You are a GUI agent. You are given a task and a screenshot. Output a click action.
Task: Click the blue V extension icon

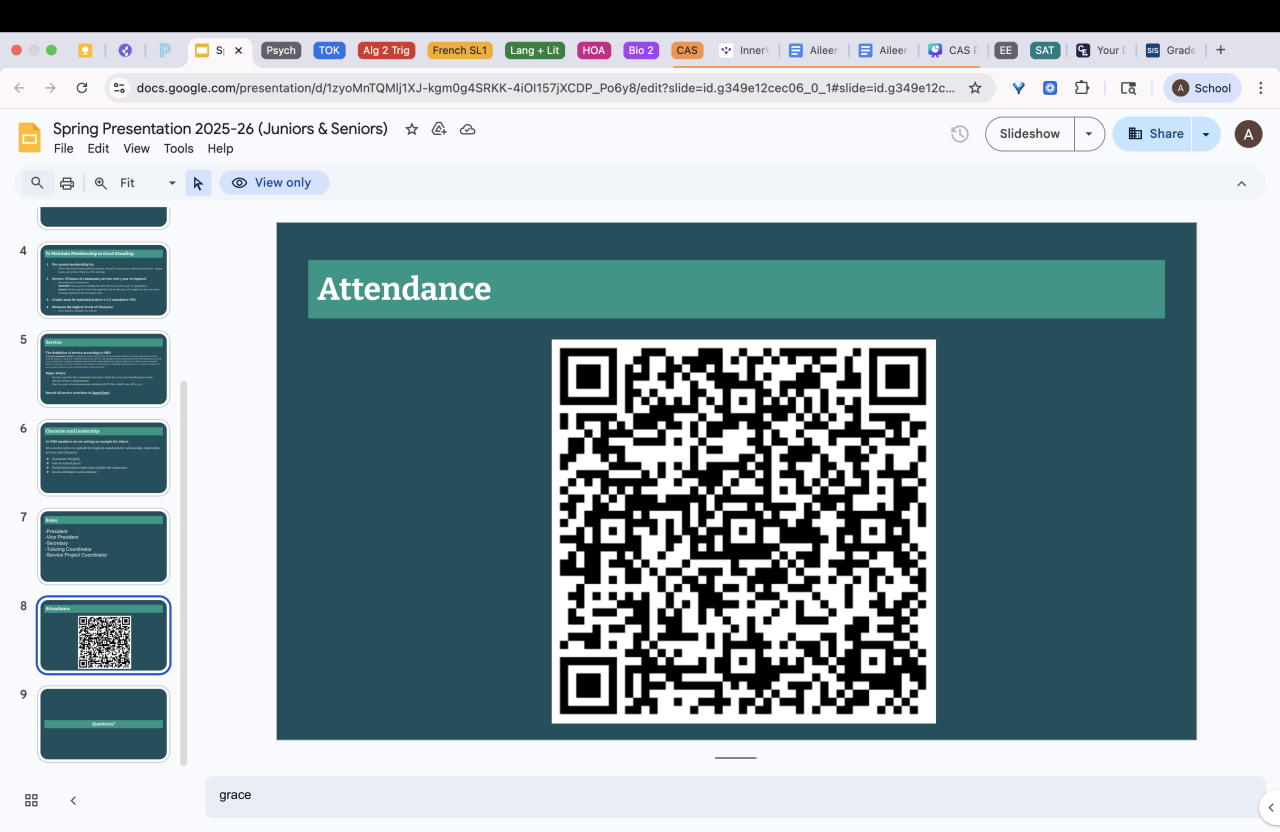coord(1019,88)
